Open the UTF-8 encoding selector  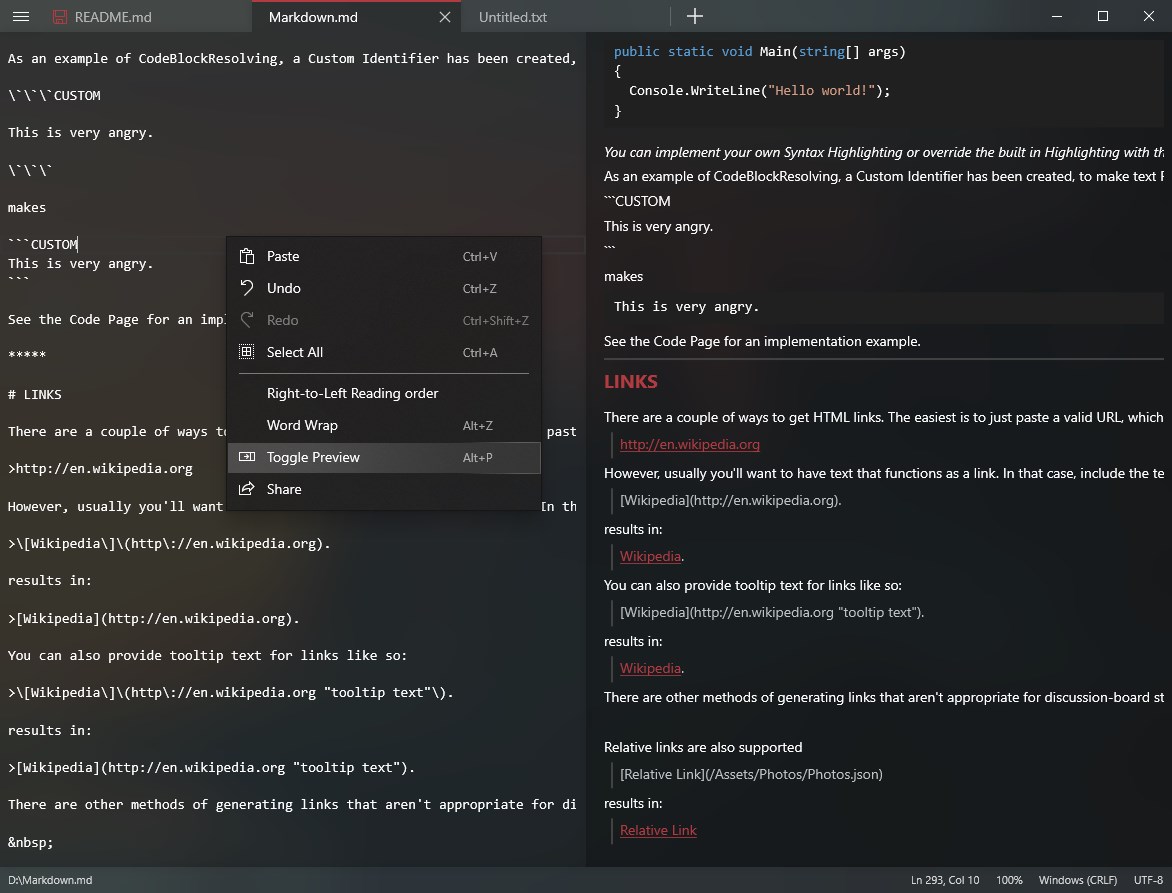pyautogui.click(x=1148, y=880)
